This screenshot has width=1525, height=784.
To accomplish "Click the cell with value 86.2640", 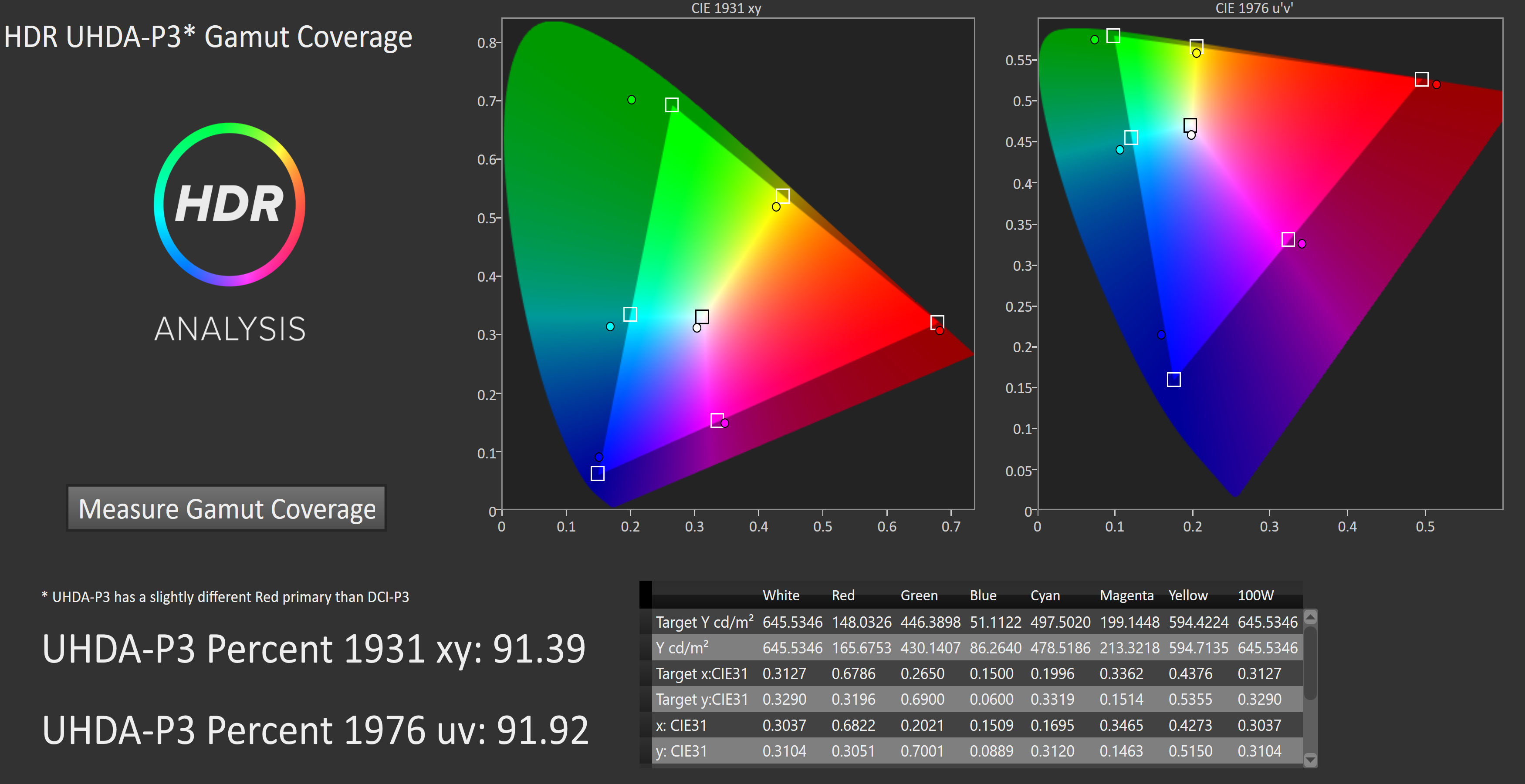I will [995, 648].
